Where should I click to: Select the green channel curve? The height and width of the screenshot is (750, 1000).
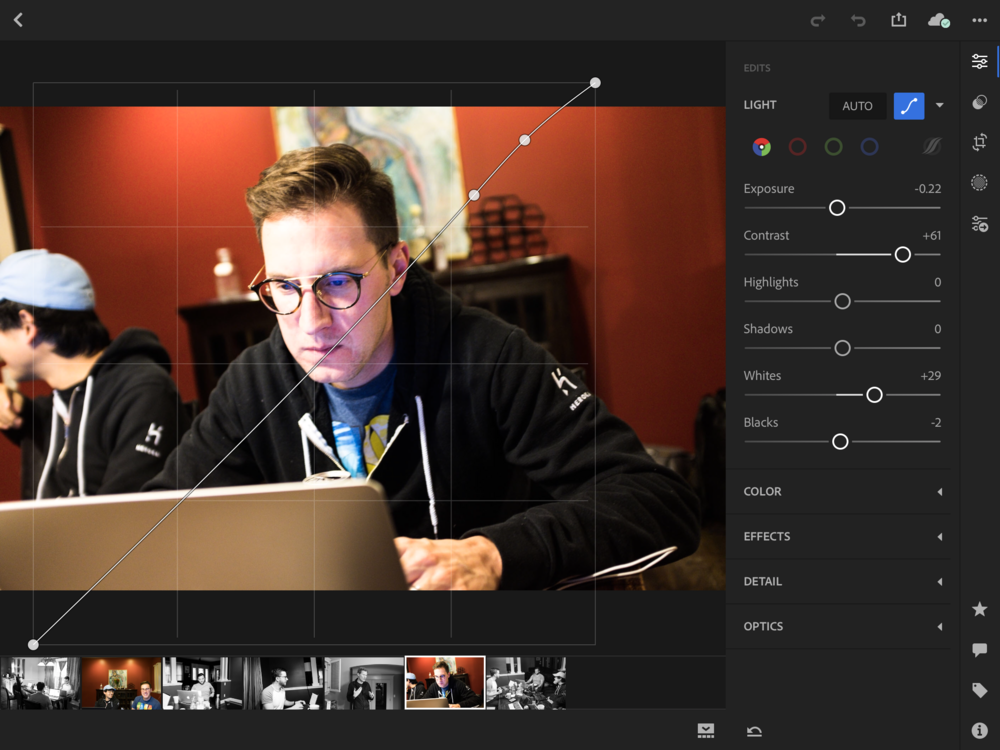tap(833, 147)
